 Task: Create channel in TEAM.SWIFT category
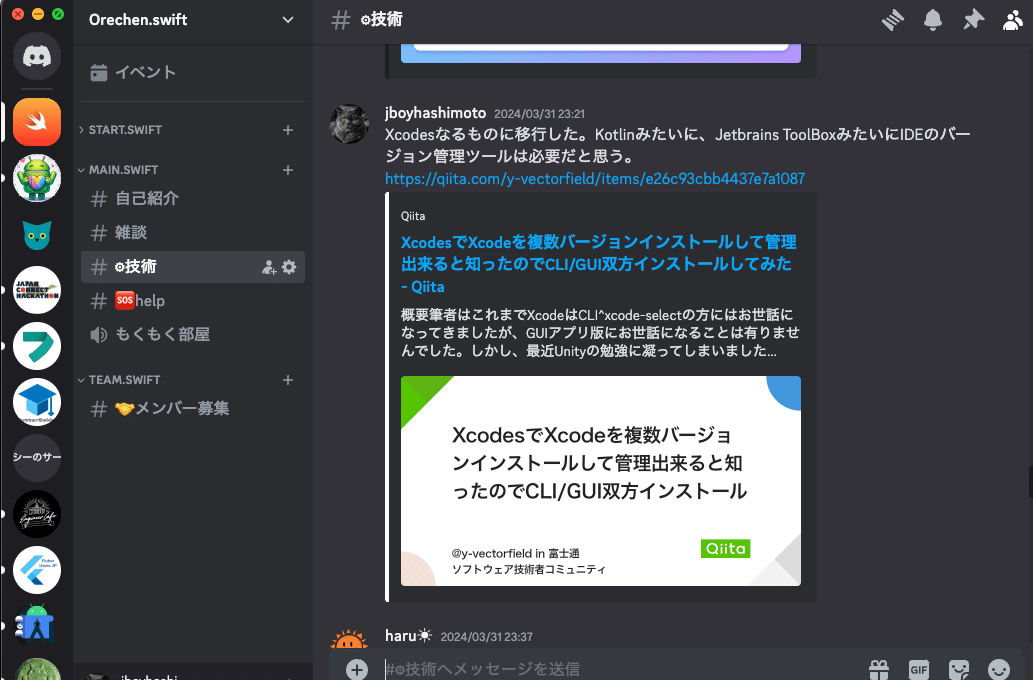coord(288,380)
